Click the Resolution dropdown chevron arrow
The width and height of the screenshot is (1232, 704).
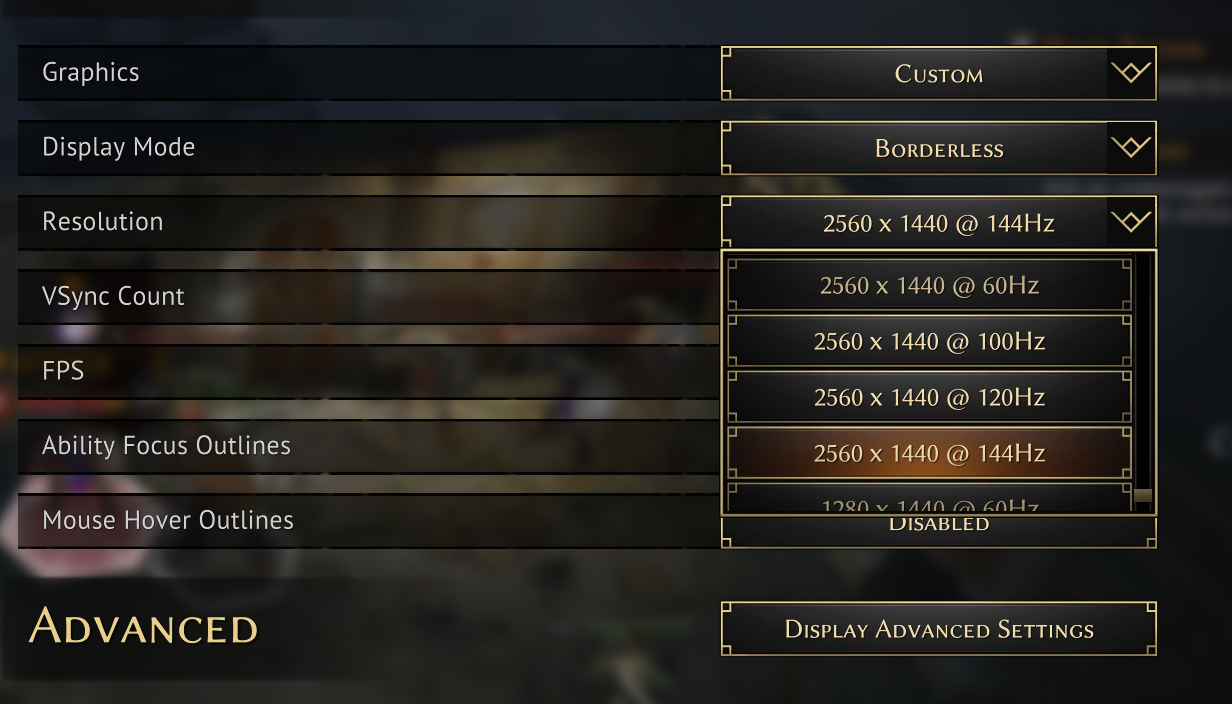pyautogui.click(x=1131, y=222)
